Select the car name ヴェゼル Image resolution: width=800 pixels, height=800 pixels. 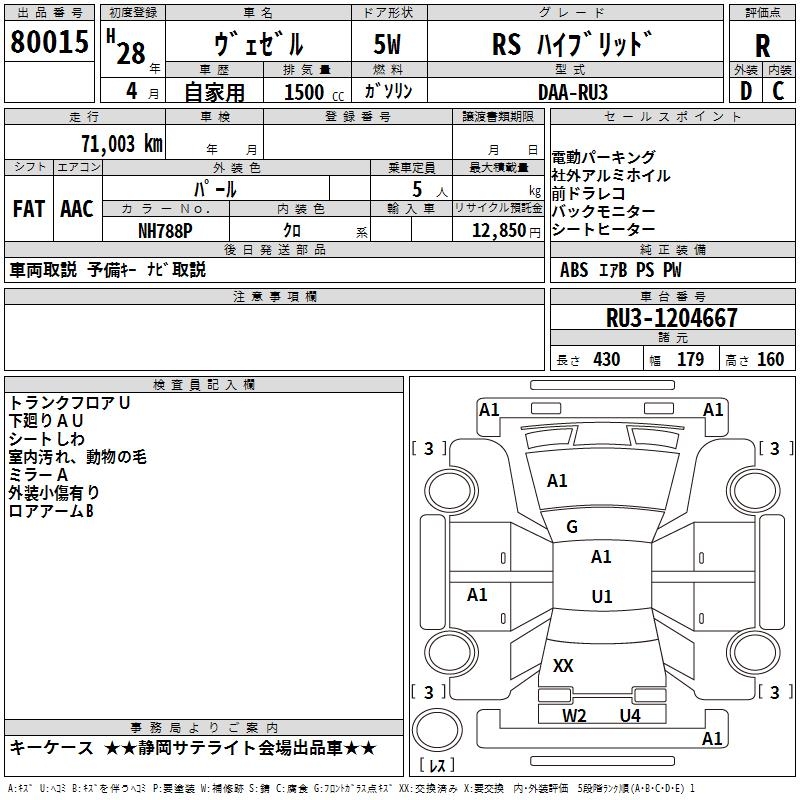[x=258, y=44]
